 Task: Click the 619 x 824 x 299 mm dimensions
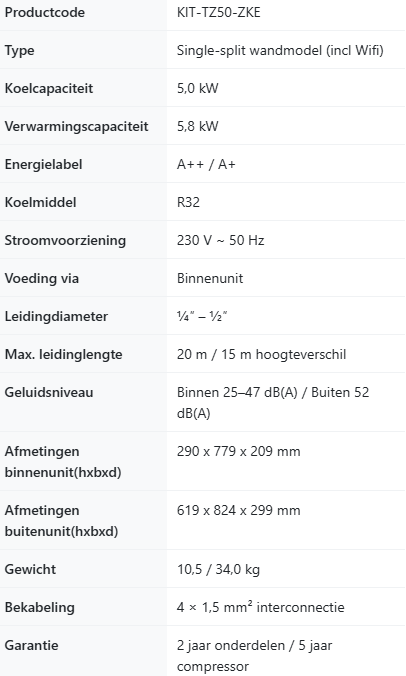click(x=238, y=510)
